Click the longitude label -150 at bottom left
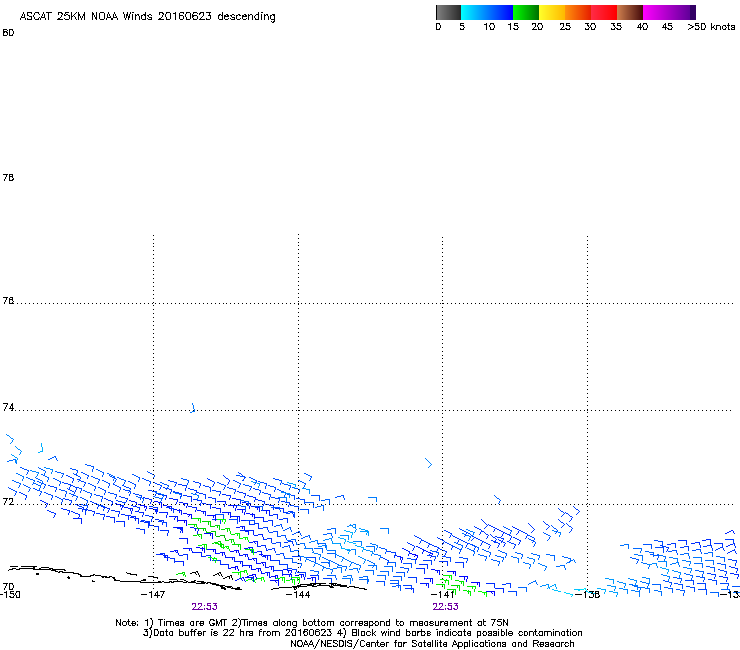Viewport: 740px width, 650px height. 10,595
